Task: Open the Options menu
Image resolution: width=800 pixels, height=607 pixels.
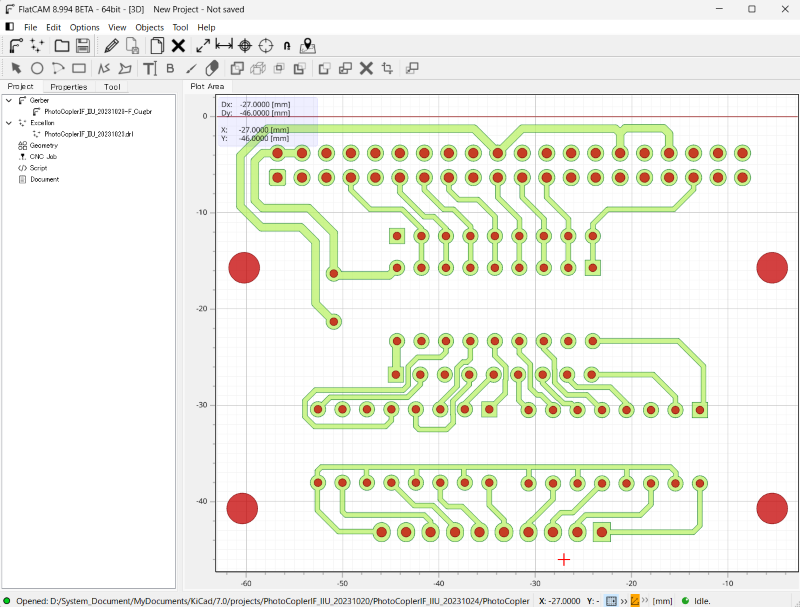Action: [x=85, y=27]
